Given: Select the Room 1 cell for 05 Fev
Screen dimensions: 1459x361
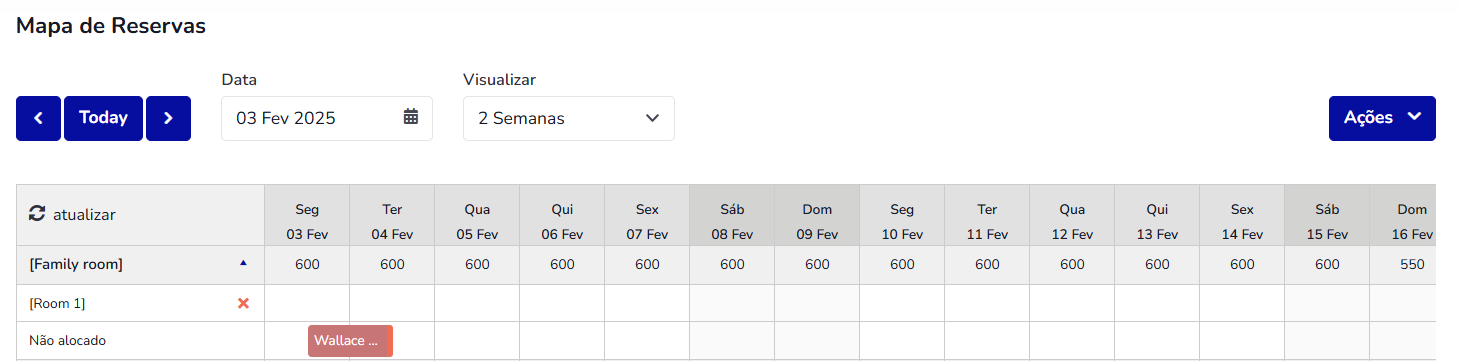Looking at the screenshot, I should tap(477, 303).
